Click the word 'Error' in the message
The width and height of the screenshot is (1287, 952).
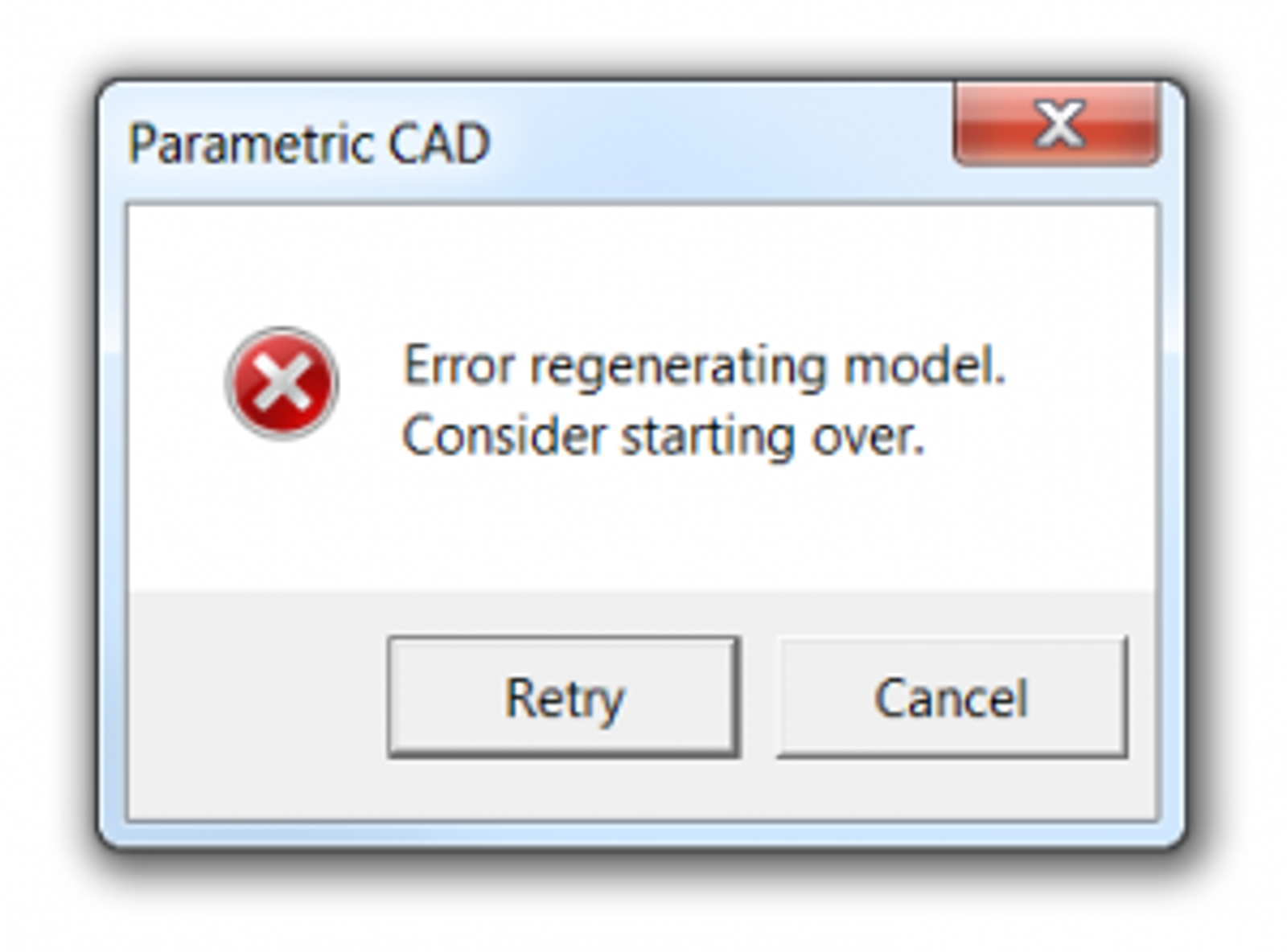tap(457, 367)
